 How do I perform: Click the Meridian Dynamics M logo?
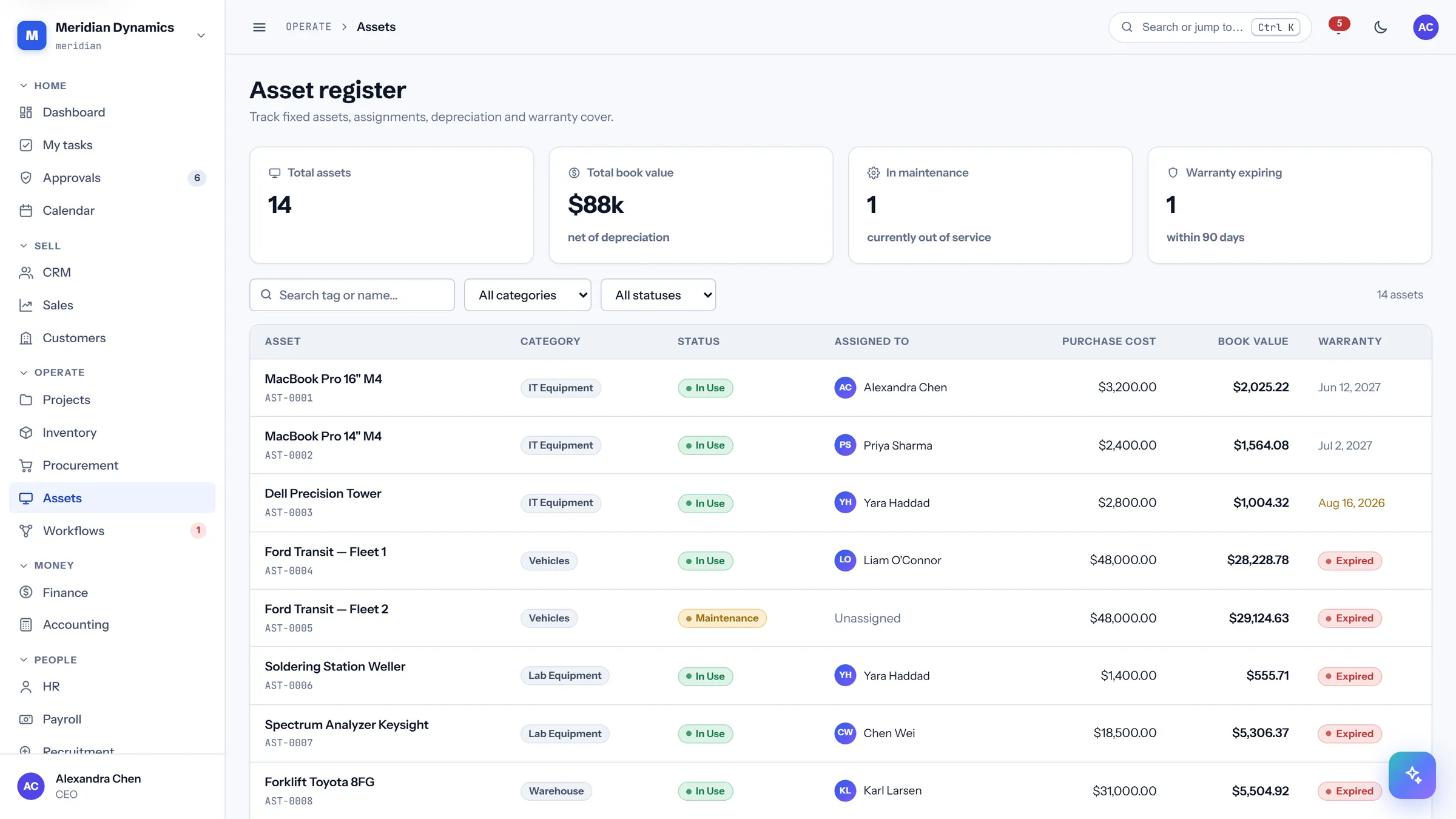(x=32, y=36)
